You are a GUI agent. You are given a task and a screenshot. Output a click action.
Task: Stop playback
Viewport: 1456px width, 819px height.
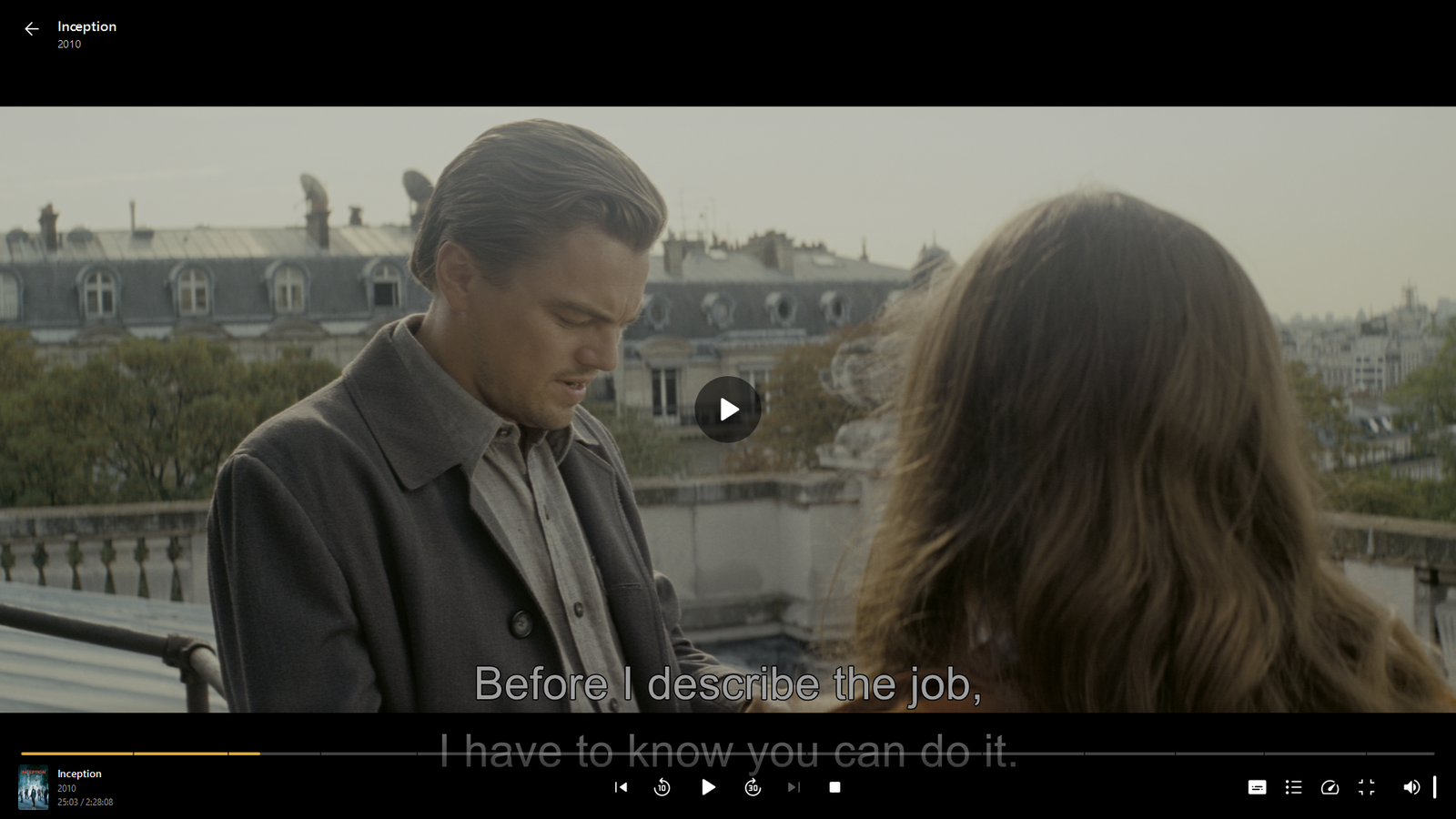click(834, 787)
